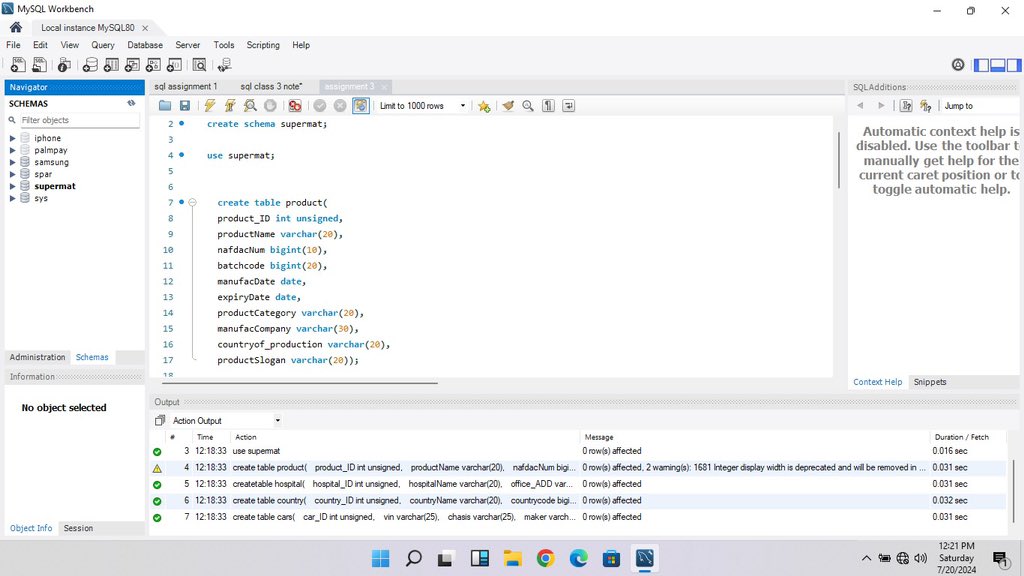Create new function toolbar icon
The image size is (1024, 576).
point(174,65)
